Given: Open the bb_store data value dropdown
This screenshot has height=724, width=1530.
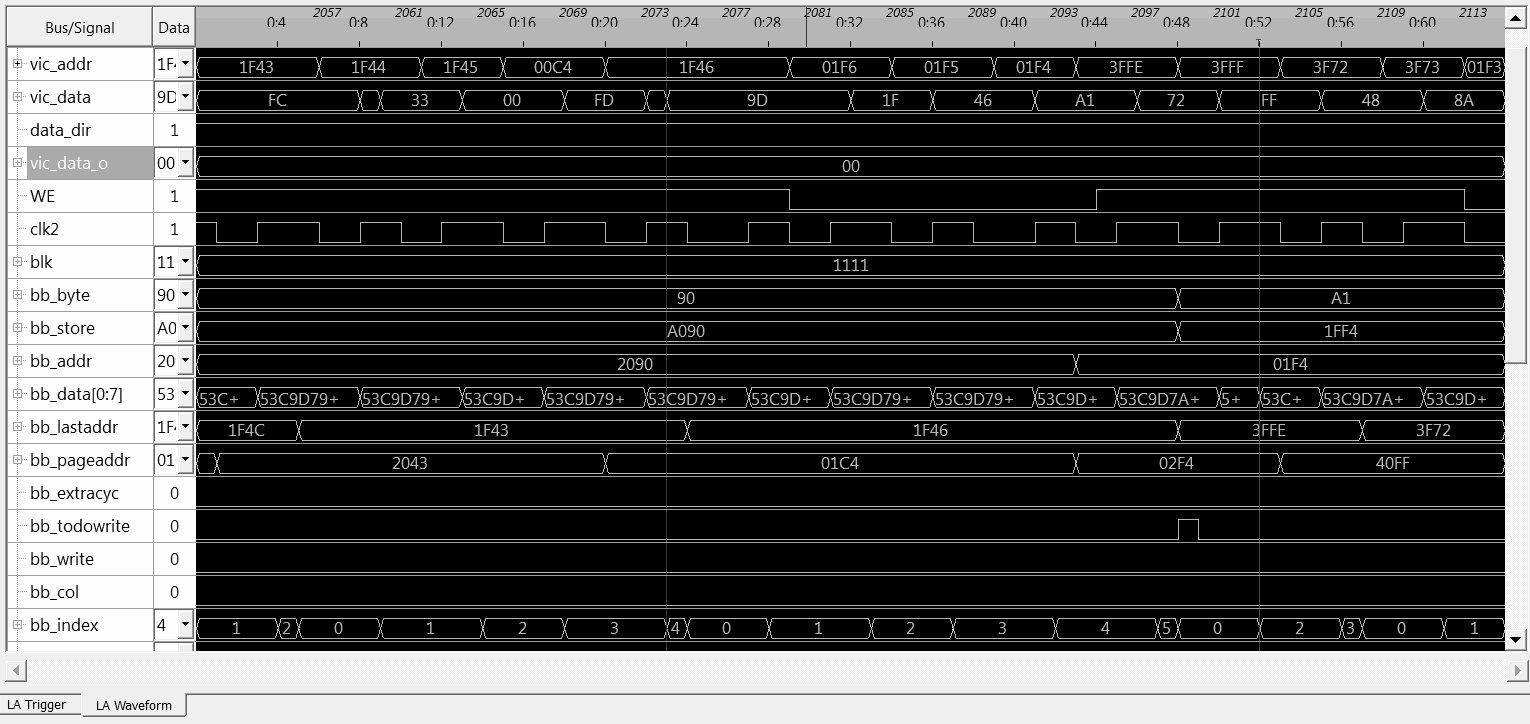Looking at the screenshot, I should pos(185,328).
